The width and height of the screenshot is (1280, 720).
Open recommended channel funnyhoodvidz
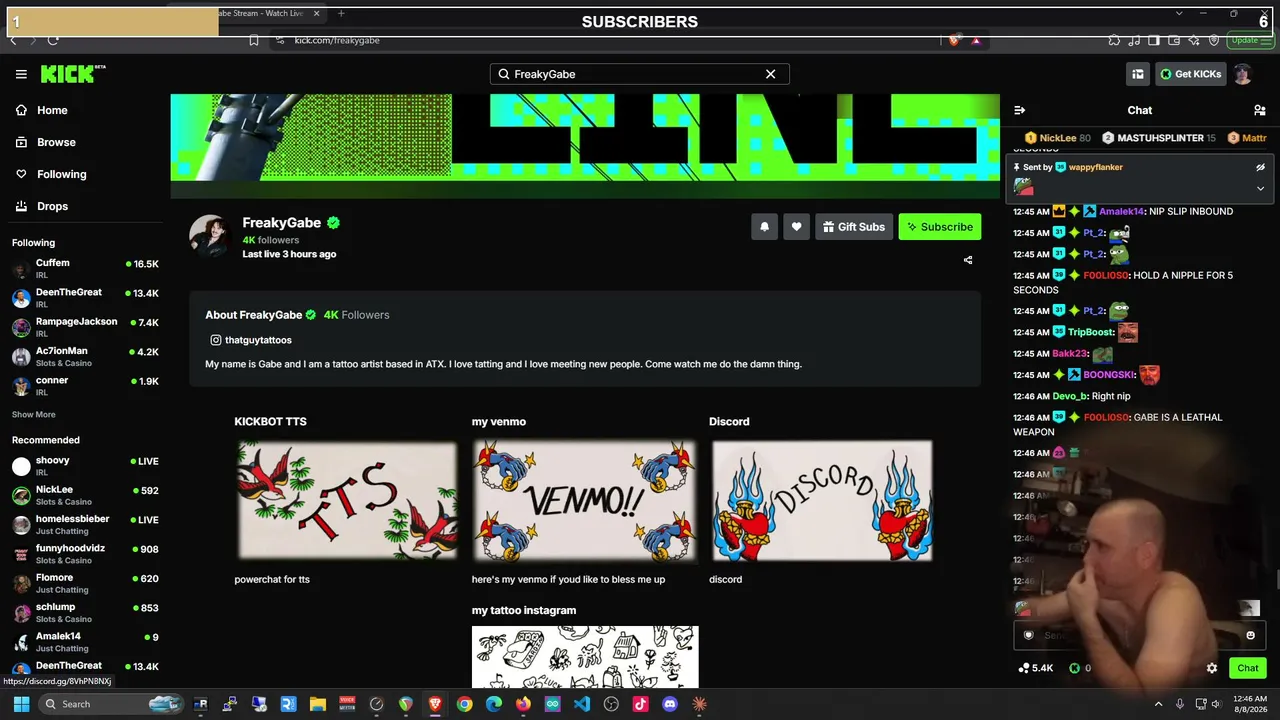click(x=85, y=554)
